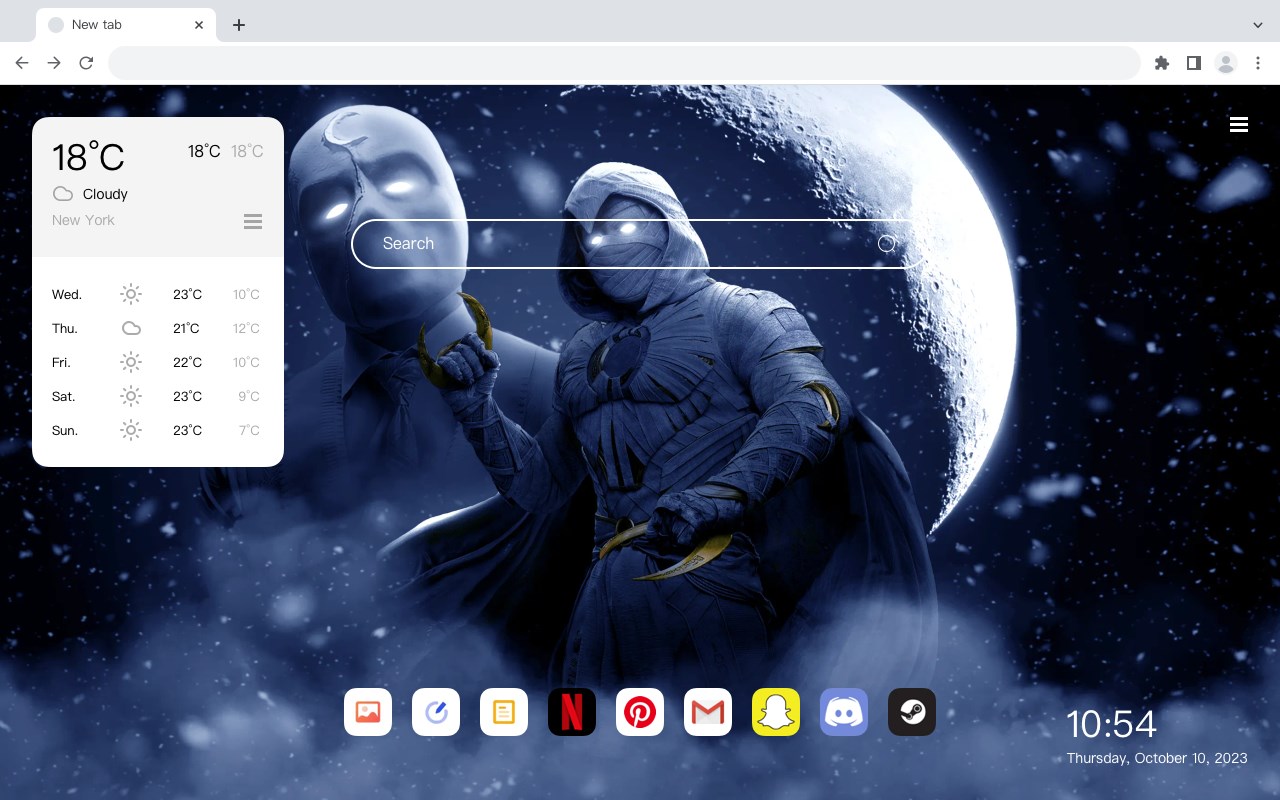Reload the current page

pos(86,63)
